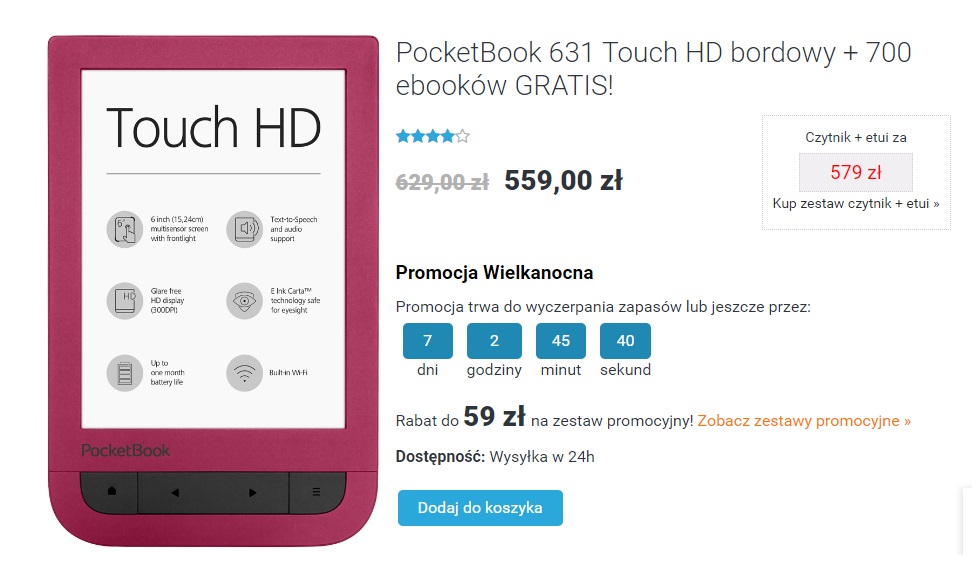Click the battery life icon
Image resolution: width=977 pixels, height=569 pixels.
pos(125,373)
